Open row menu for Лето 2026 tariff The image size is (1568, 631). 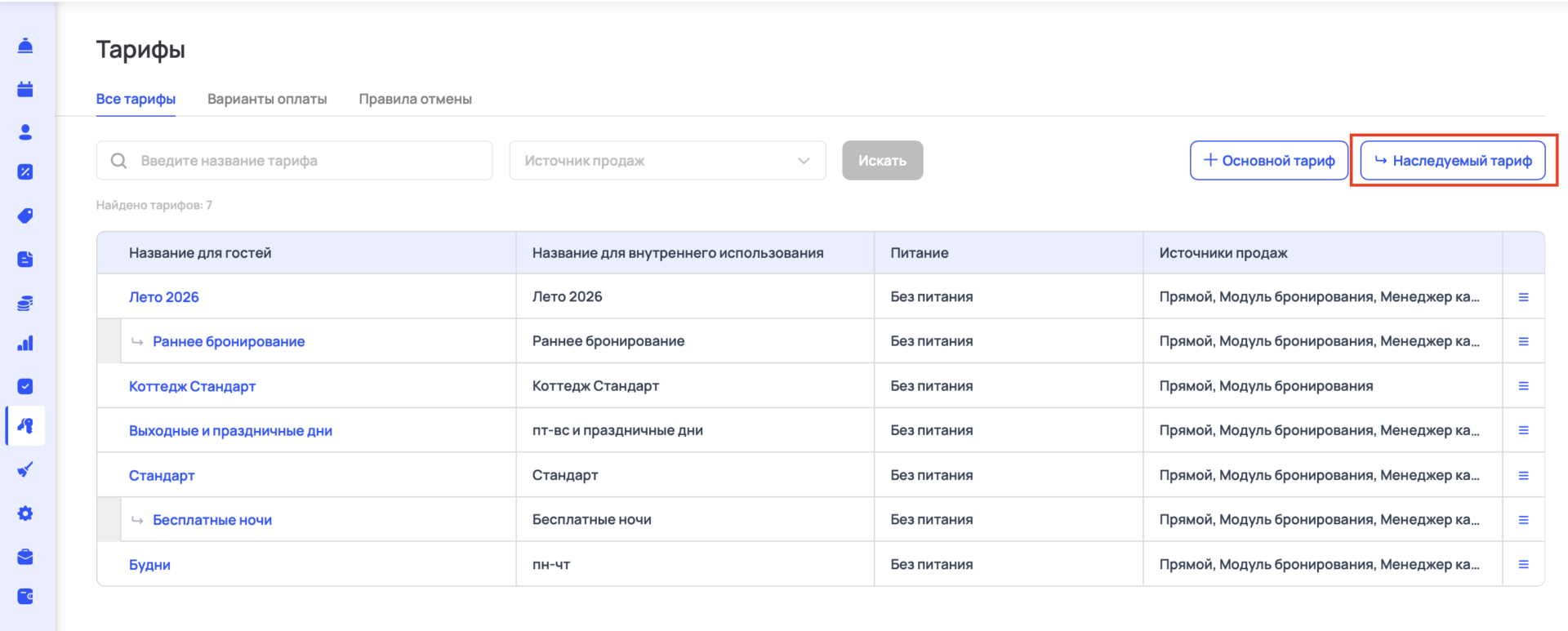pyautogui.click(x=1523, y=297)
